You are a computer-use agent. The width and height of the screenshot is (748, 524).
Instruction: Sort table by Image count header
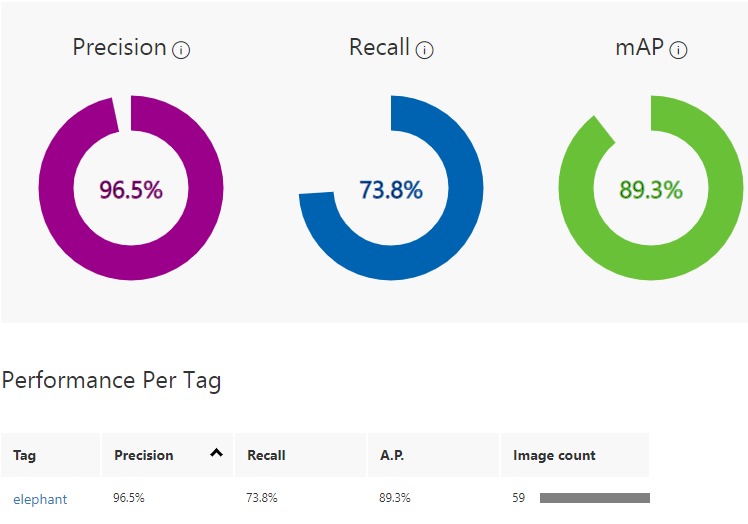pos(554,455)
